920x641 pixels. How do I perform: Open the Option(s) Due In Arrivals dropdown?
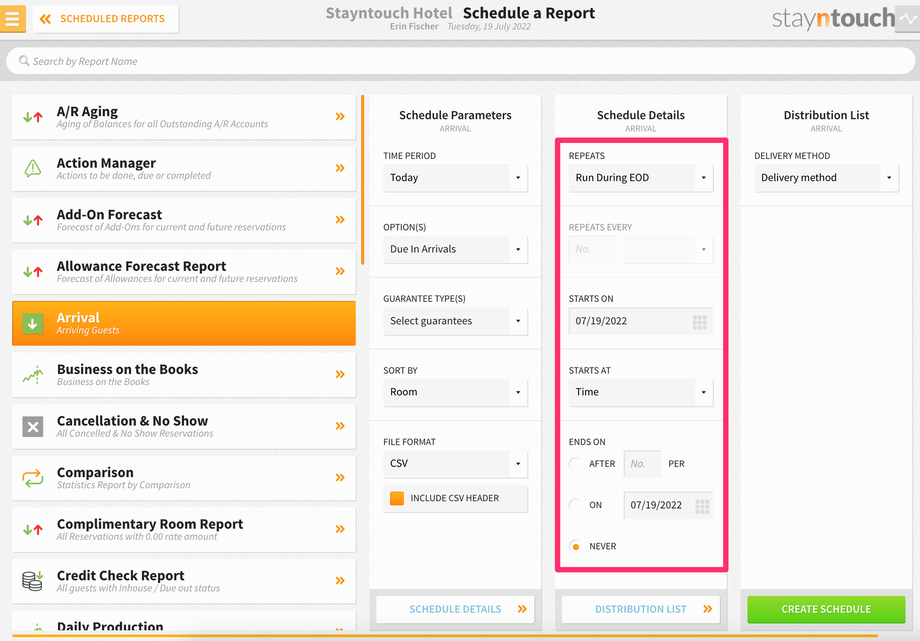point(455,249)
